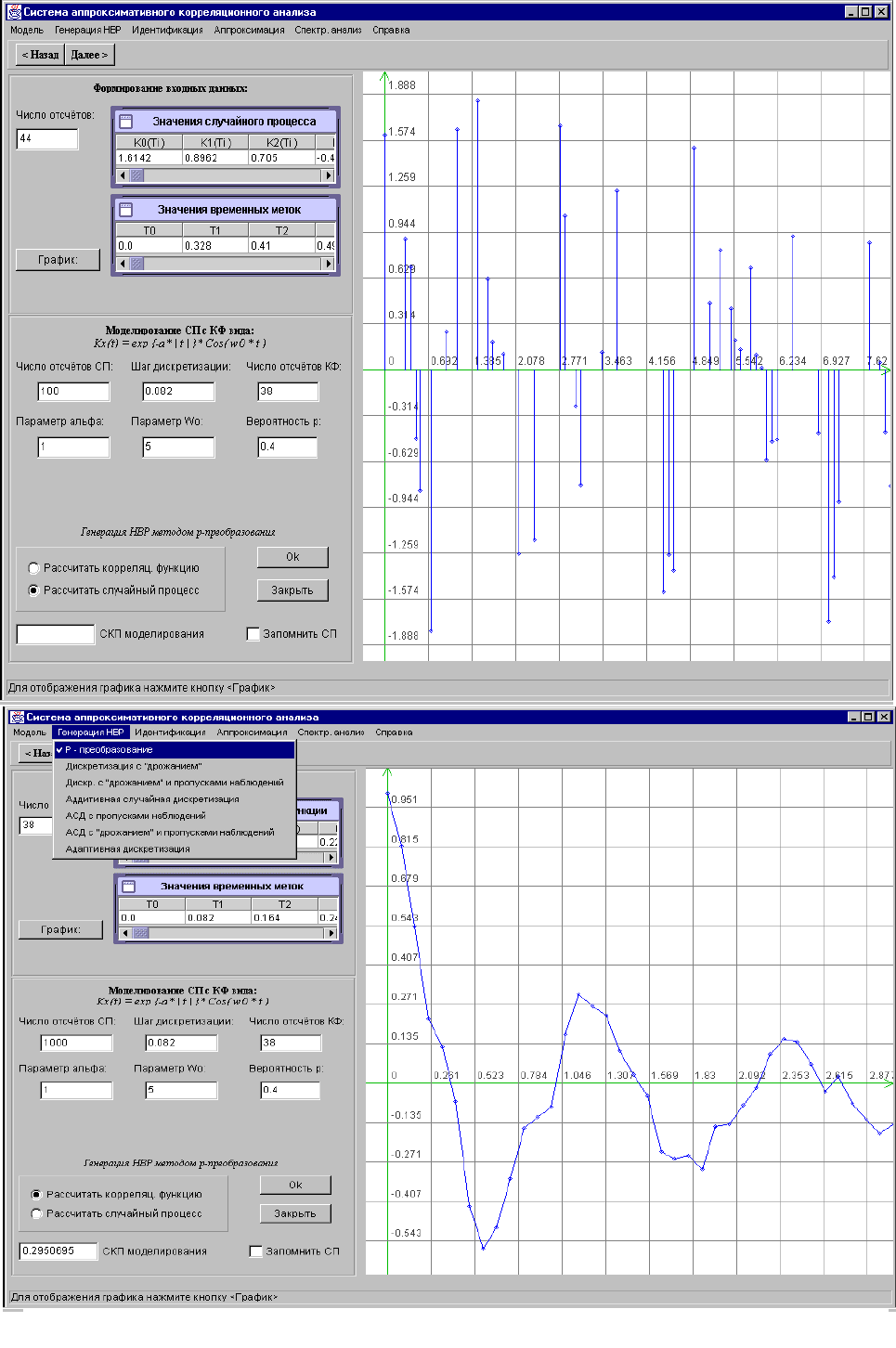Click the 'Значения случайного процесса' panel frame icon
This screenshot has height=1348, width=896.
[126, 122]
